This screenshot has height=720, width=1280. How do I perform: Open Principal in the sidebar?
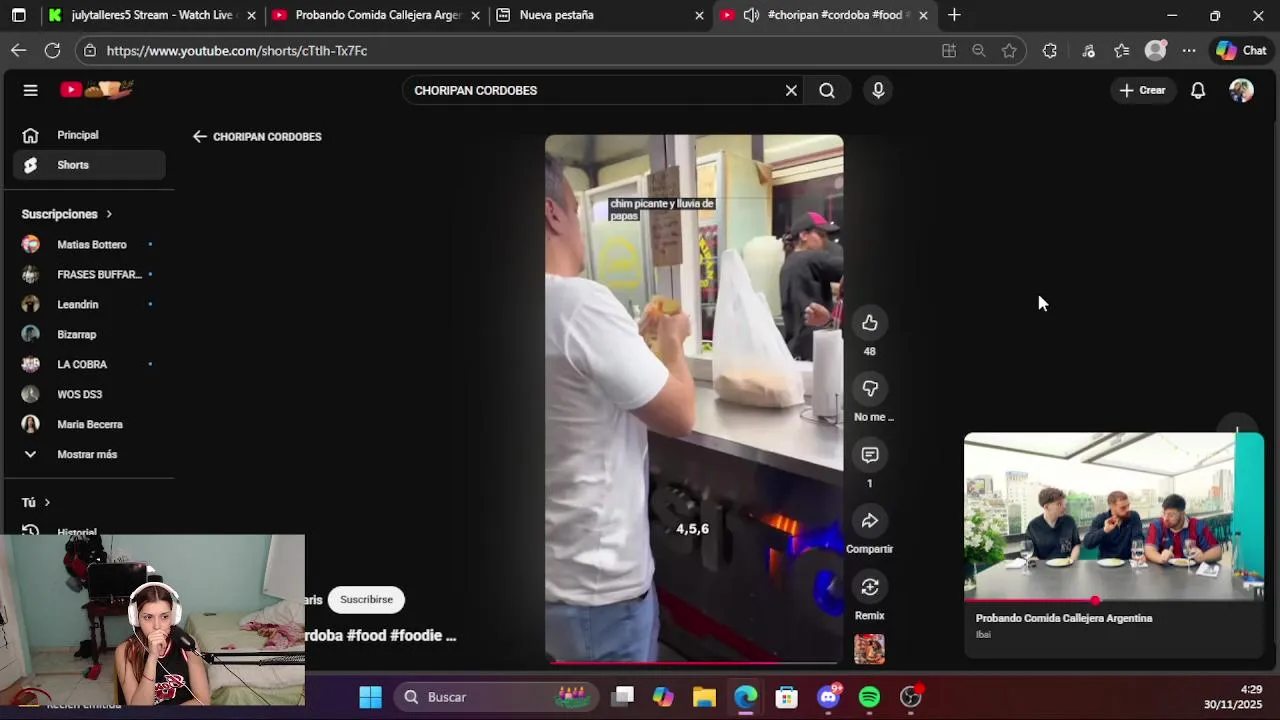(x=88, y=135)
